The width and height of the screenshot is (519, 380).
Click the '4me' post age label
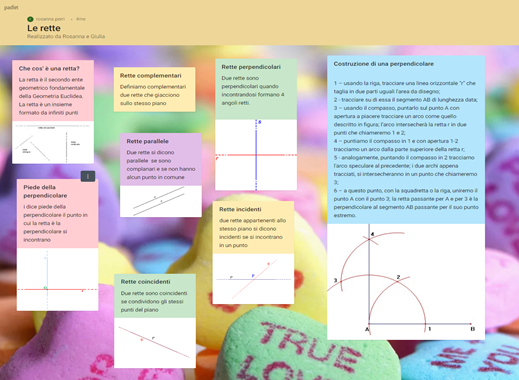81,19
